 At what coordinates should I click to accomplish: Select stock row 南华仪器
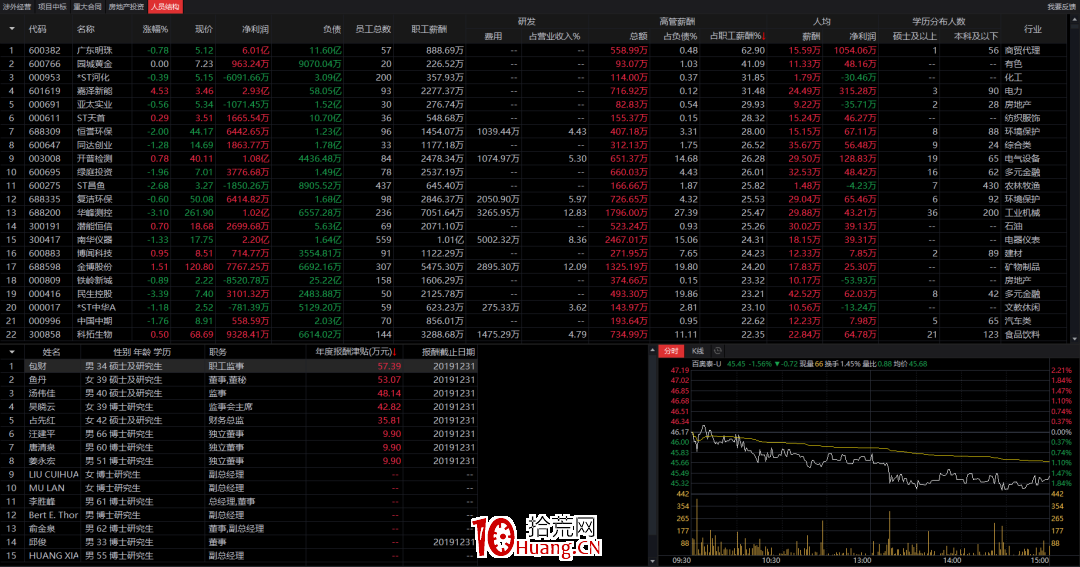[x=535, y=239]
